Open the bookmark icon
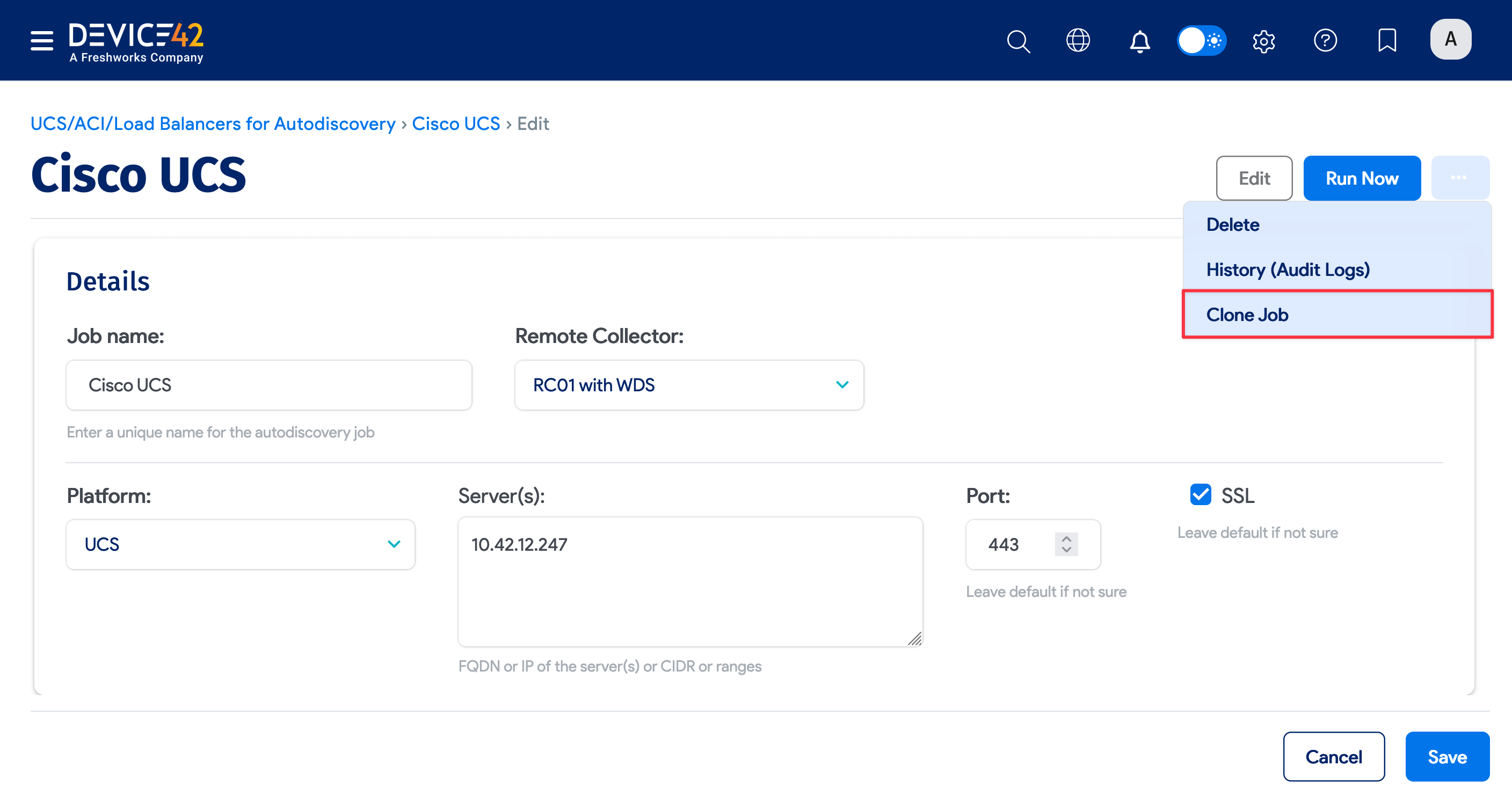 pos(1387,40)
